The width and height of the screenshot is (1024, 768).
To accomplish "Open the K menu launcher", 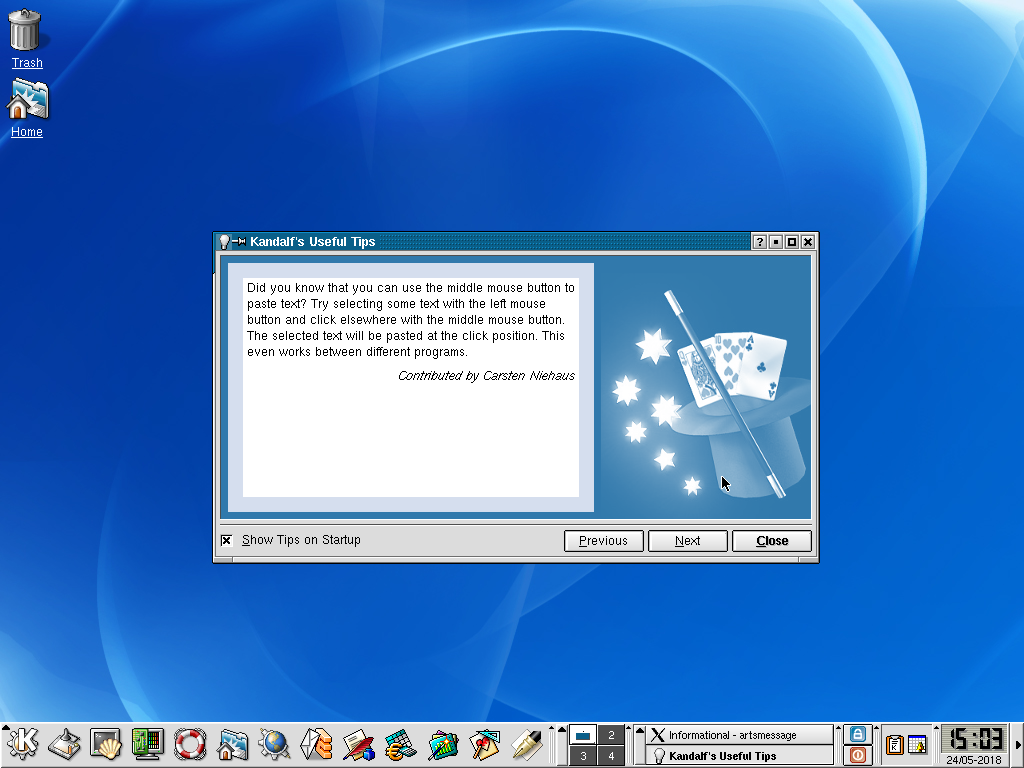I will tap(23, 744).
